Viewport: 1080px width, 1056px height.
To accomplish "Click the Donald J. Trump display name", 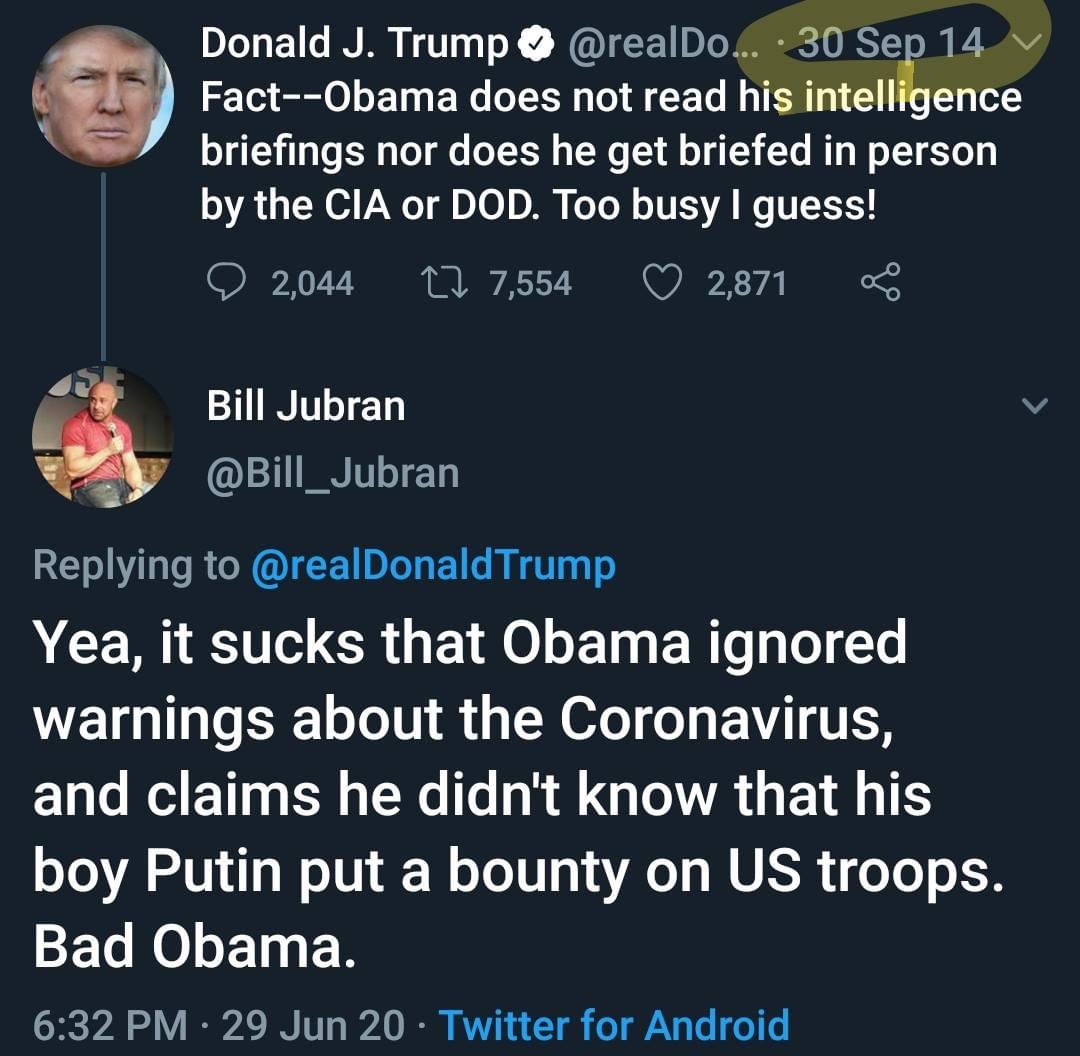I will tap(355, 43).
